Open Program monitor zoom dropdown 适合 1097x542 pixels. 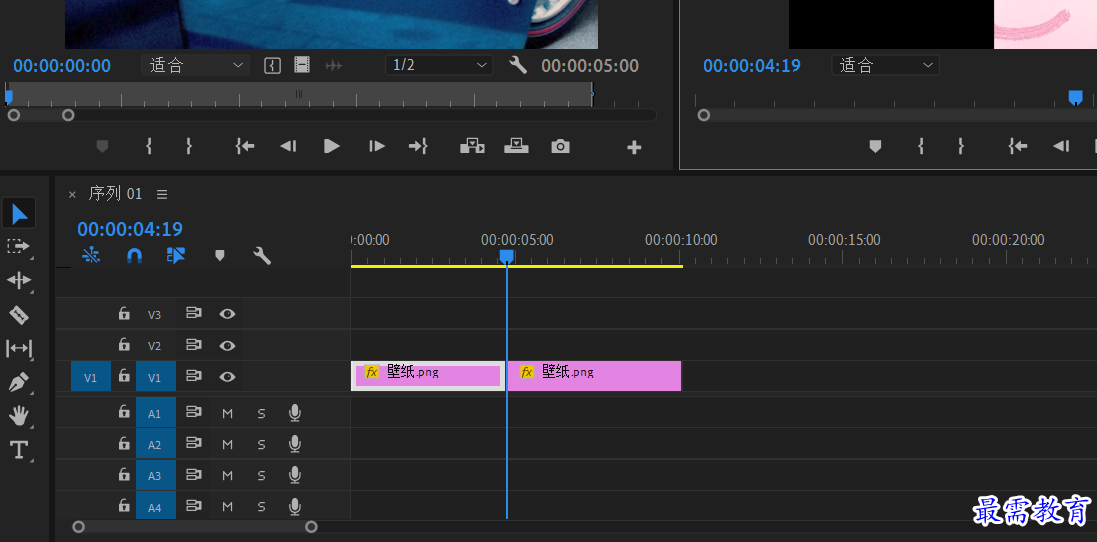point(885,66)
